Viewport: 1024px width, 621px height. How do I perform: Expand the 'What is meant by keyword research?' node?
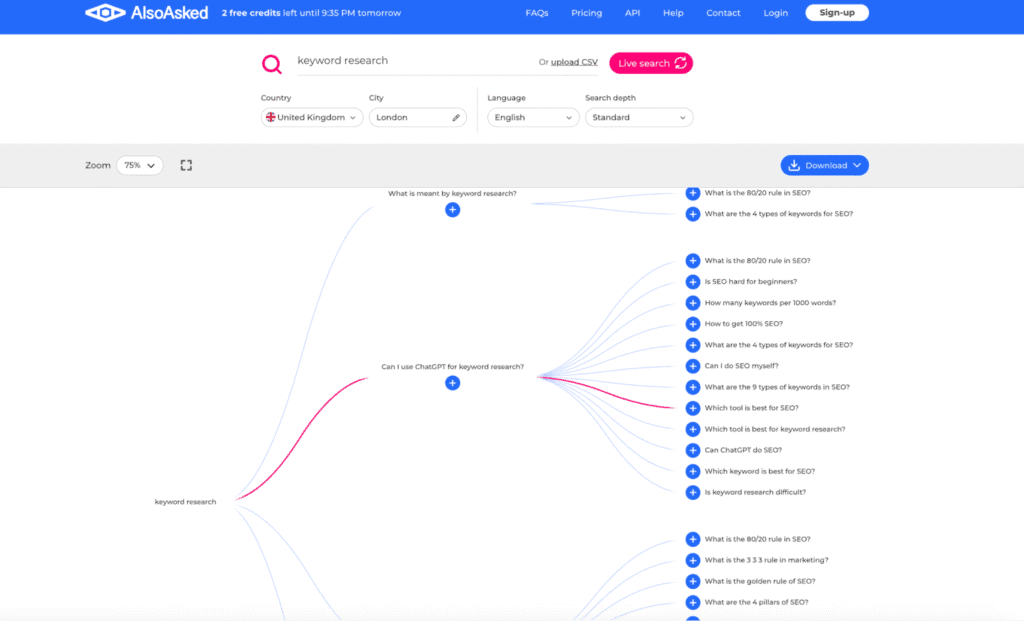[x=452, y=210]
